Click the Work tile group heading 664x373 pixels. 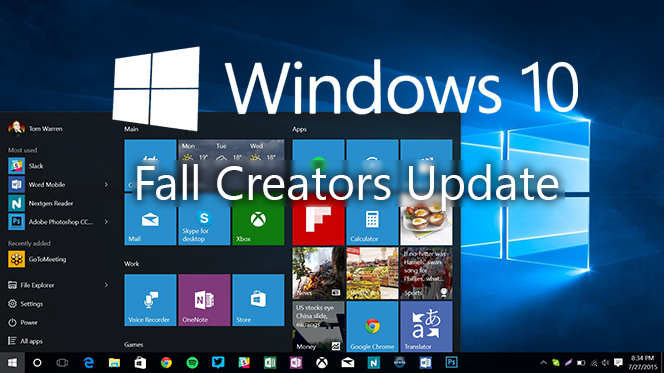point(132,264)
